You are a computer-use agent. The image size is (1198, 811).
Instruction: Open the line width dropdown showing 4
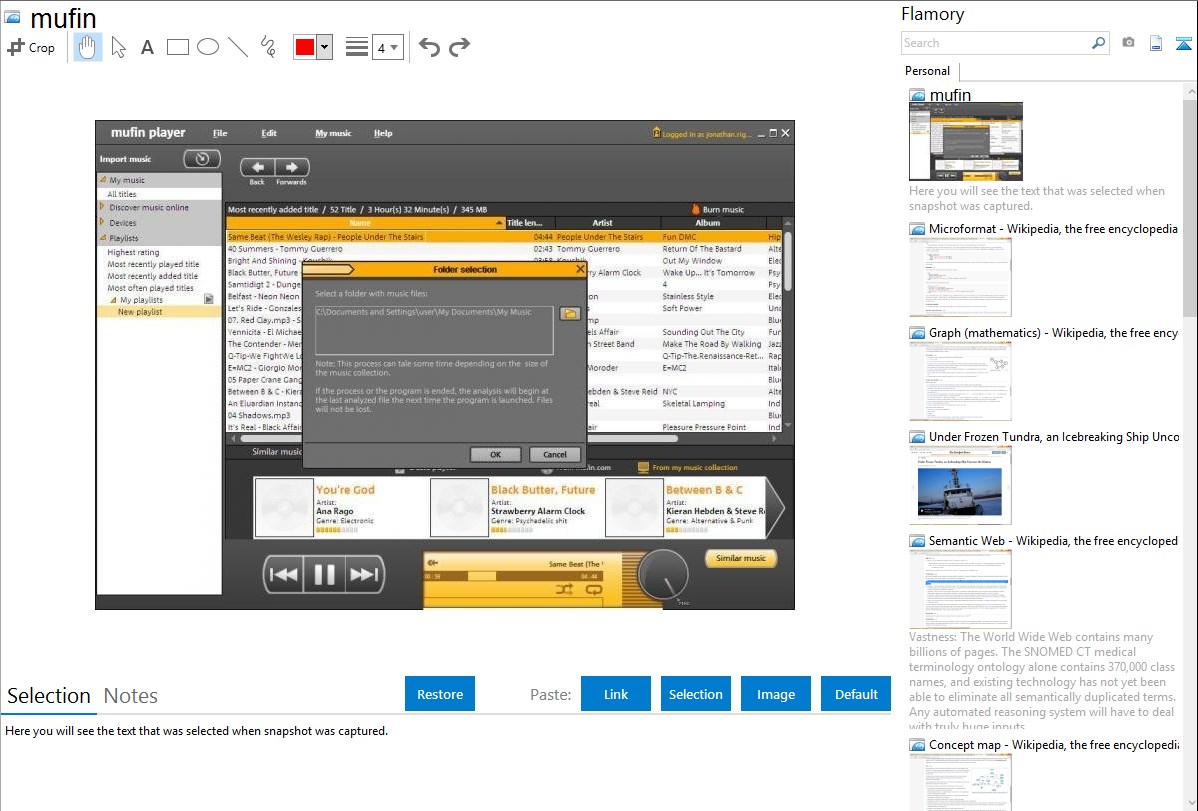click(387, 47)
